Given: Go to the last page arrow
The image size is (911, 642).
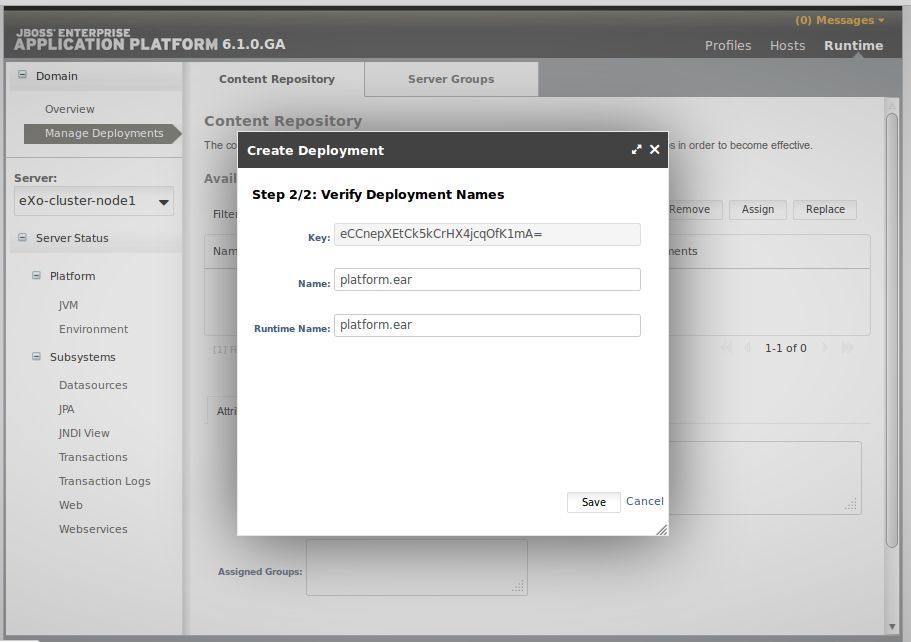Looking at the screenshot, I should (848, 348).
